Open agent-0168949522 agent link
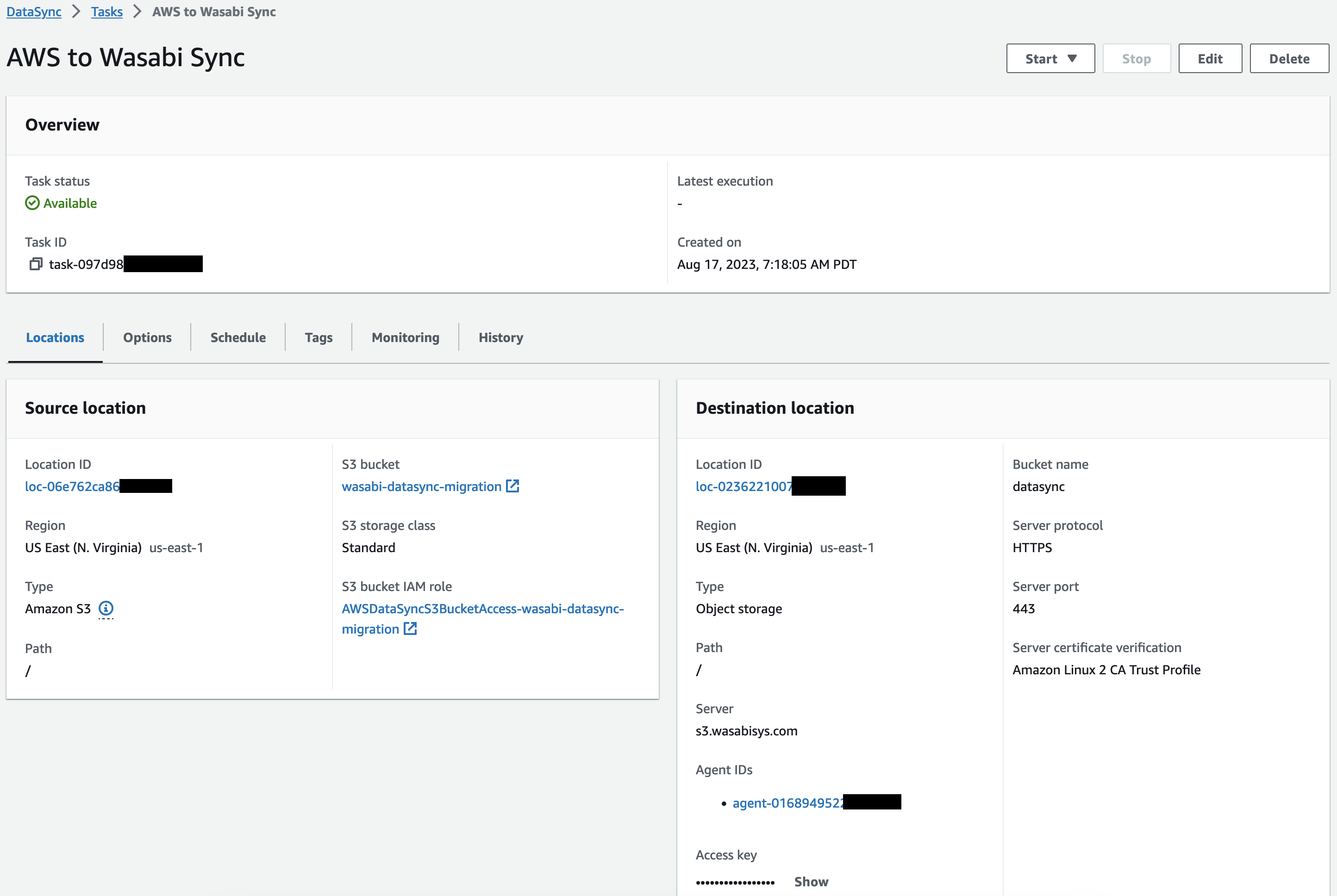This screenshot has height=896, width=1337. tap(787, 803)
